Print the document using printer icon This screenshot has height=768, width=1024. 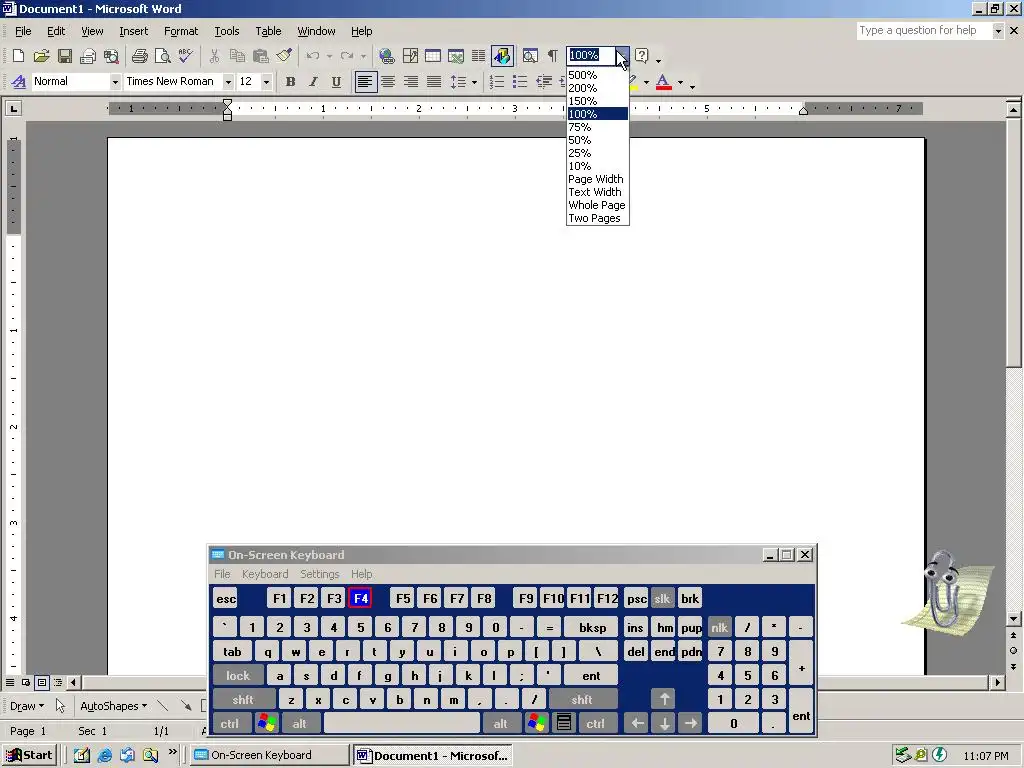point(139,56)
